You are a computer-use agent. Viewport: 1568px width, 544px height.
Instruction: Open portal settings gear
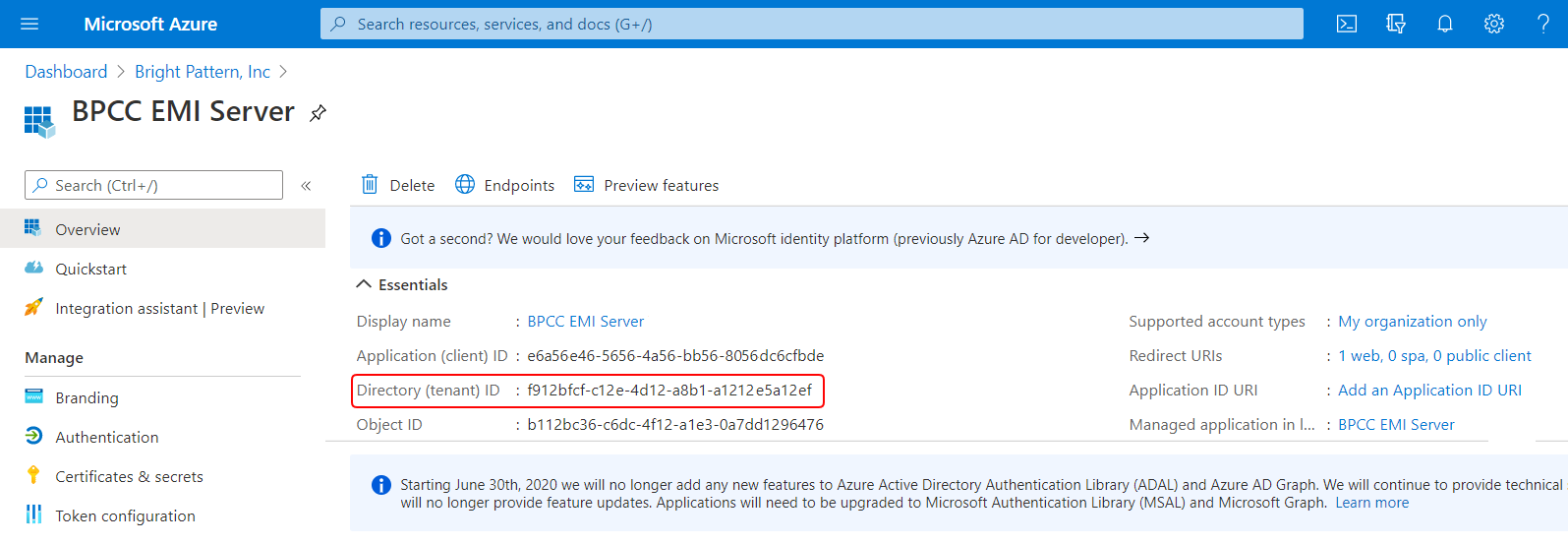[1494, 24]
